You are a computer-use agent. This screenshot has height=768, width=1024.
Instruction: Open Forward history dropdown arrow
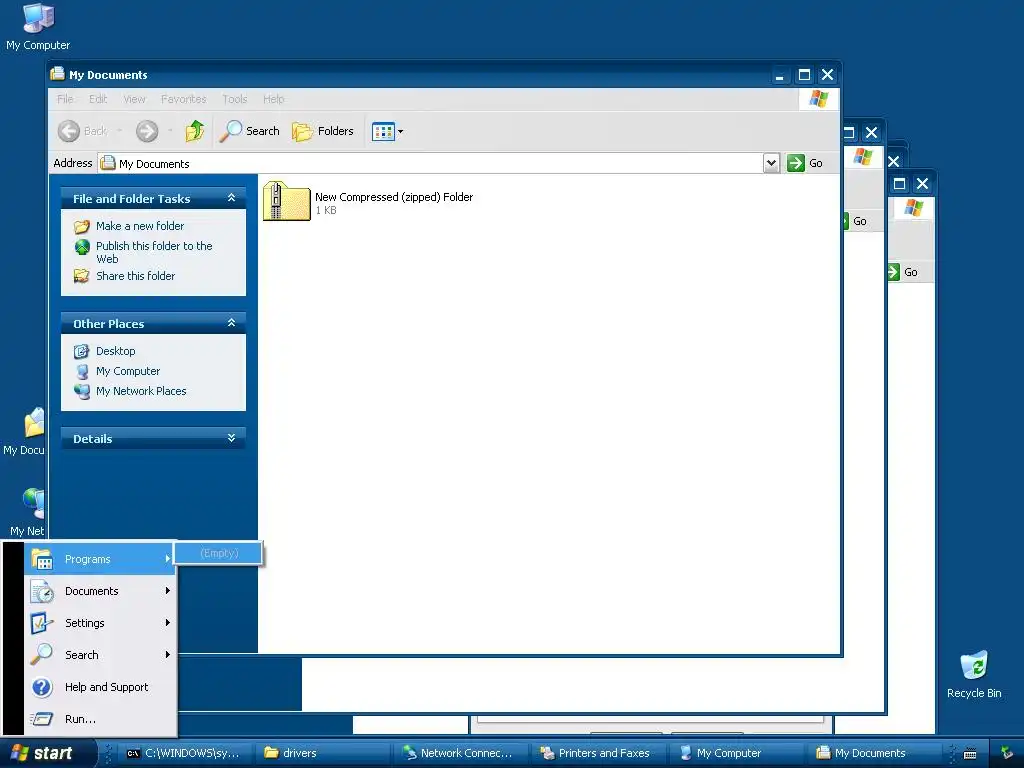[x=170, y=131]
